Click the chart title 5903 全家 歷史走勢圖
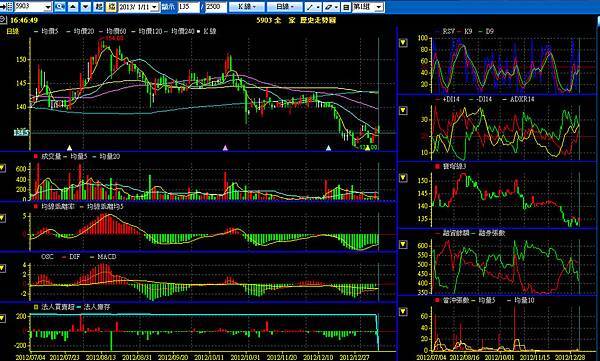600x361 pixels. 296,20
